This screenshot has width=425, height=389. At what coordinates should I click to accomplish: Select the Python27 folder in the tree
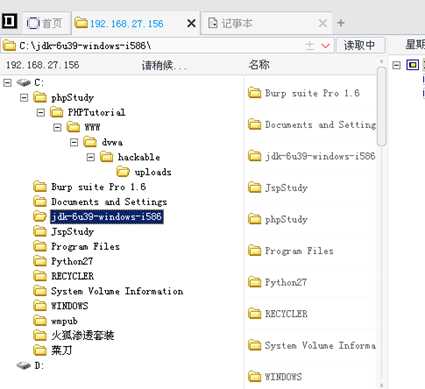[x=63, y=261]
